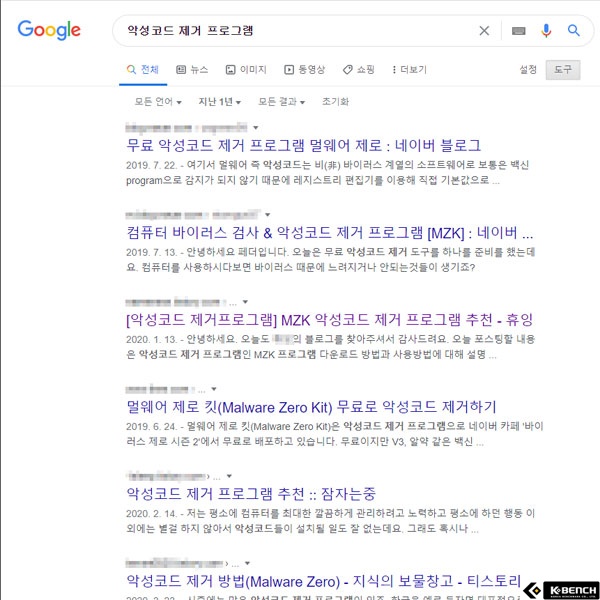Open result 멀웨어 제로 킷(Malware Zero Kit) 무료로 악성코드 제거하기

click(x=311, y=407)
